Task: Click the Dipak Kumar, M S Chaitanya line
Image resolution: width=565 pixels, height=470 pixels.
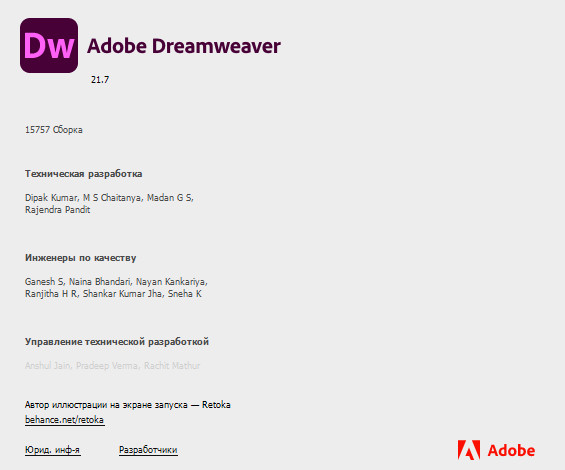Action: (109, 198)
